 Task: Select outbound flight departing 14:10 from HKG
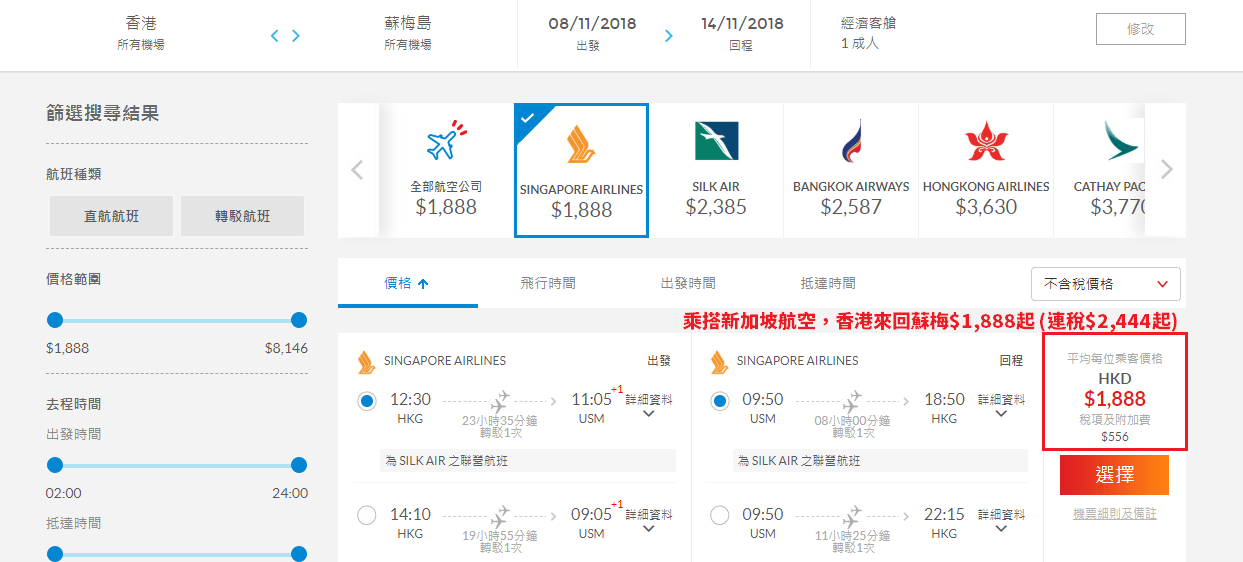point(367,515)
